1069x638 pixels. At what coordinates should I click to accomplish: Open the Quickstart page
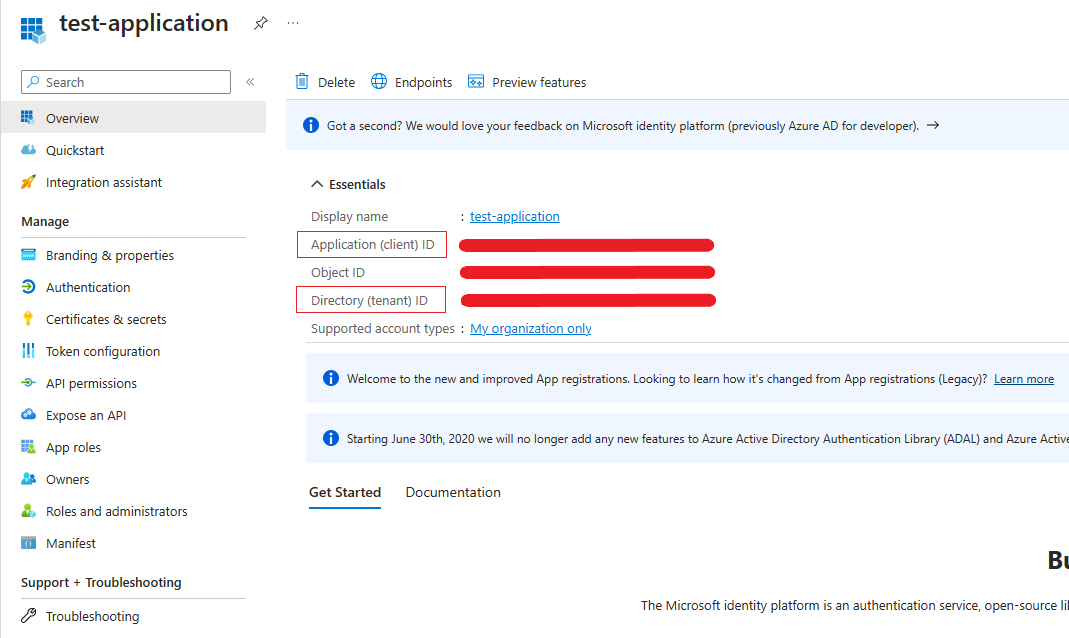[75, 150]
